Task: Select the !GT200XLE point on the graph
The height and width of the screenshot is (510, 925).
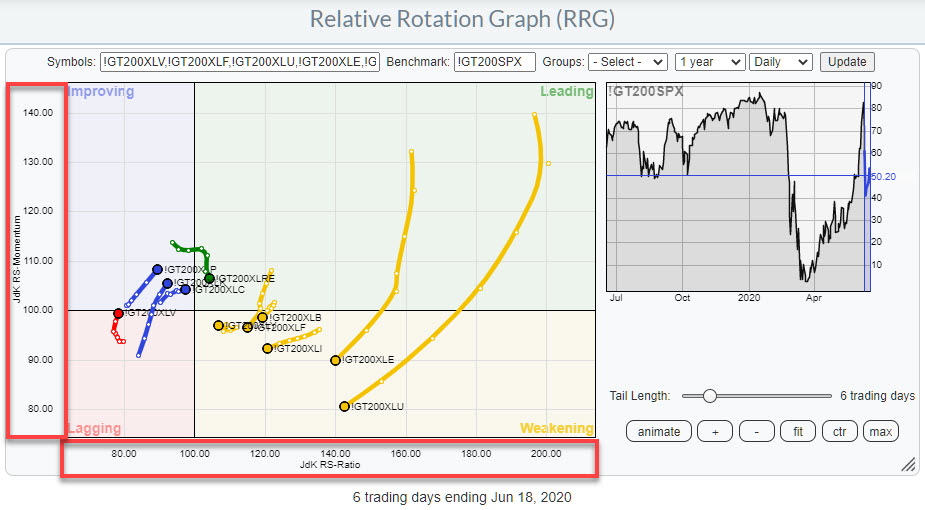Action: [x=336, y=360]
